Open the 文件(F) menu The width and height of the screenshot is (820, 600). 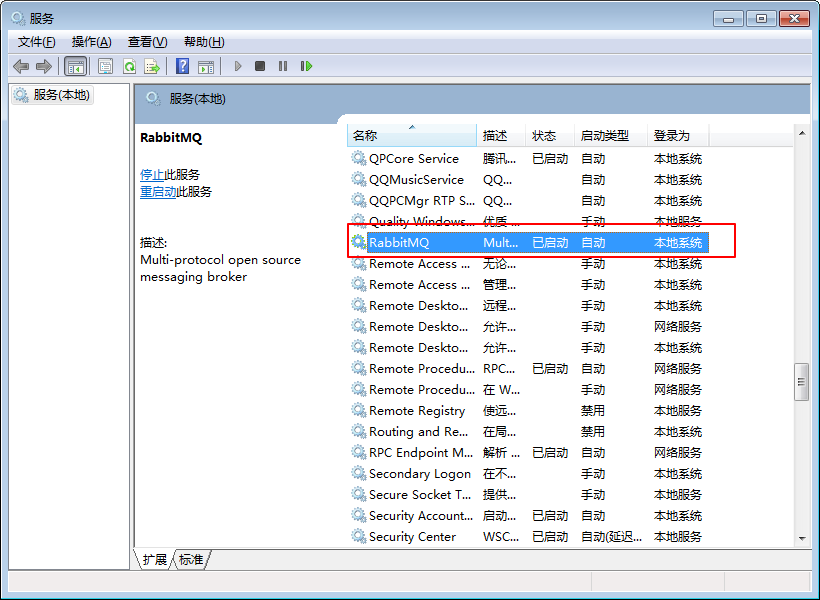pos(37,41)
